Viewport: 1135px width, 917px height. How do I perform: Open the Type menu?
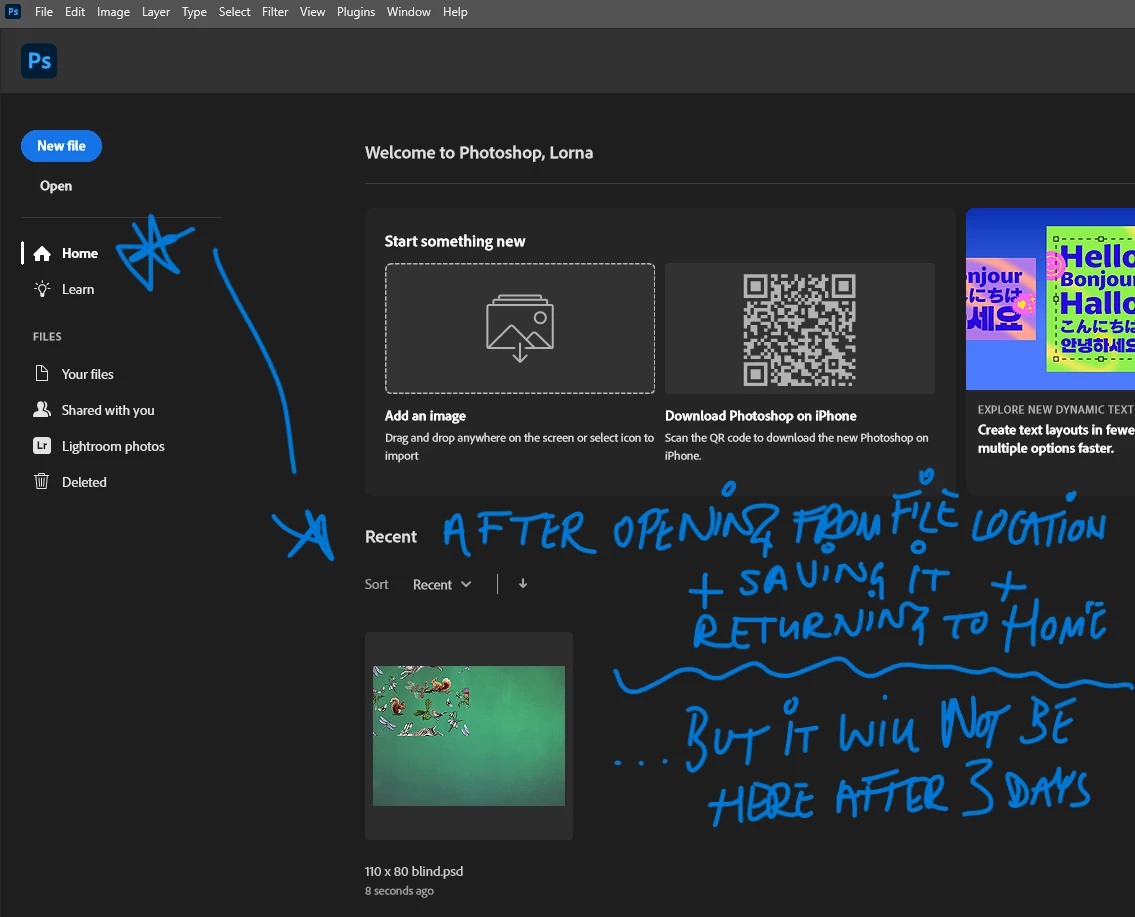[194, 12]
